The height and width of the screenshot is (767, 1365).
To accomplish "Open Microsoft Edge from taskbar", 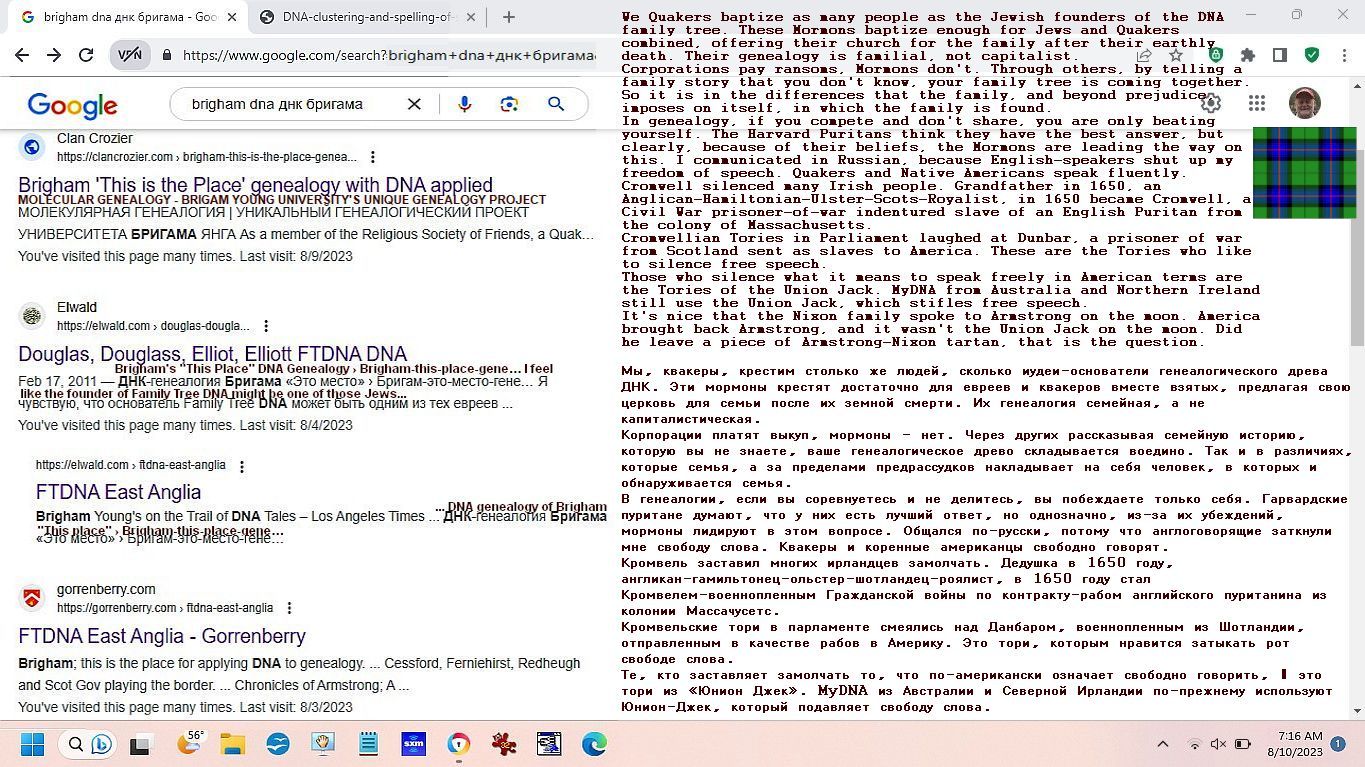I will (x=594, y=744).
